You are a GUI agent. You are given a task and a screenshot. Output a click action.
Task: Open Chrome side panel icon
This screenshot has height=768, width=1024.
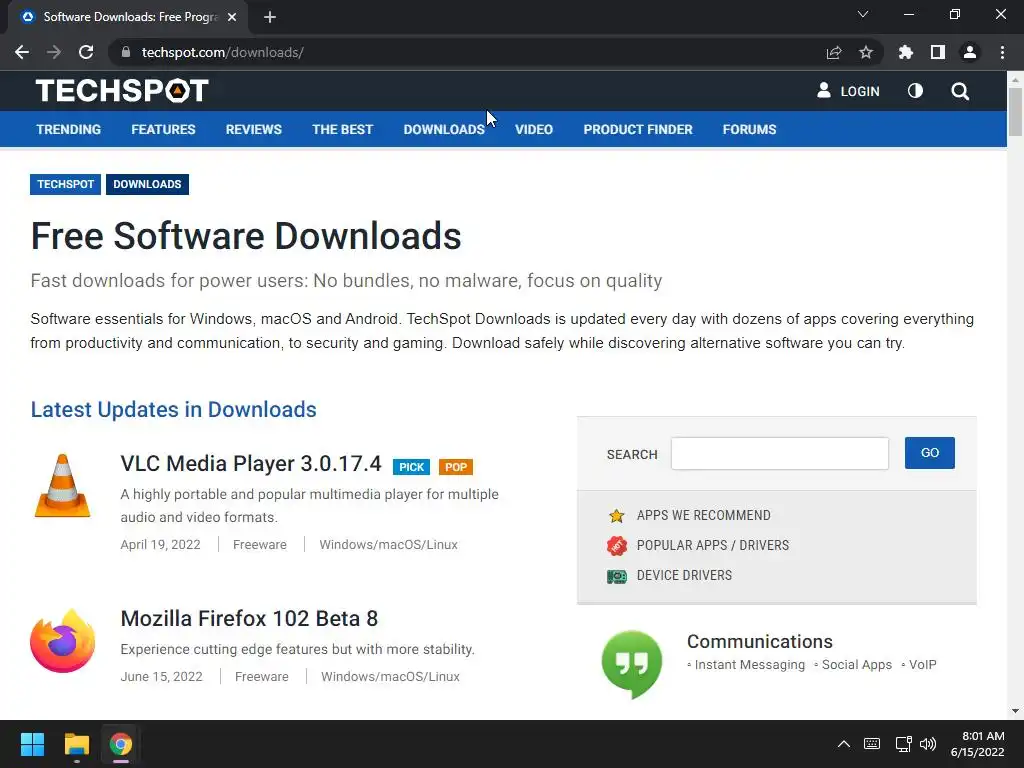[938, 52]
